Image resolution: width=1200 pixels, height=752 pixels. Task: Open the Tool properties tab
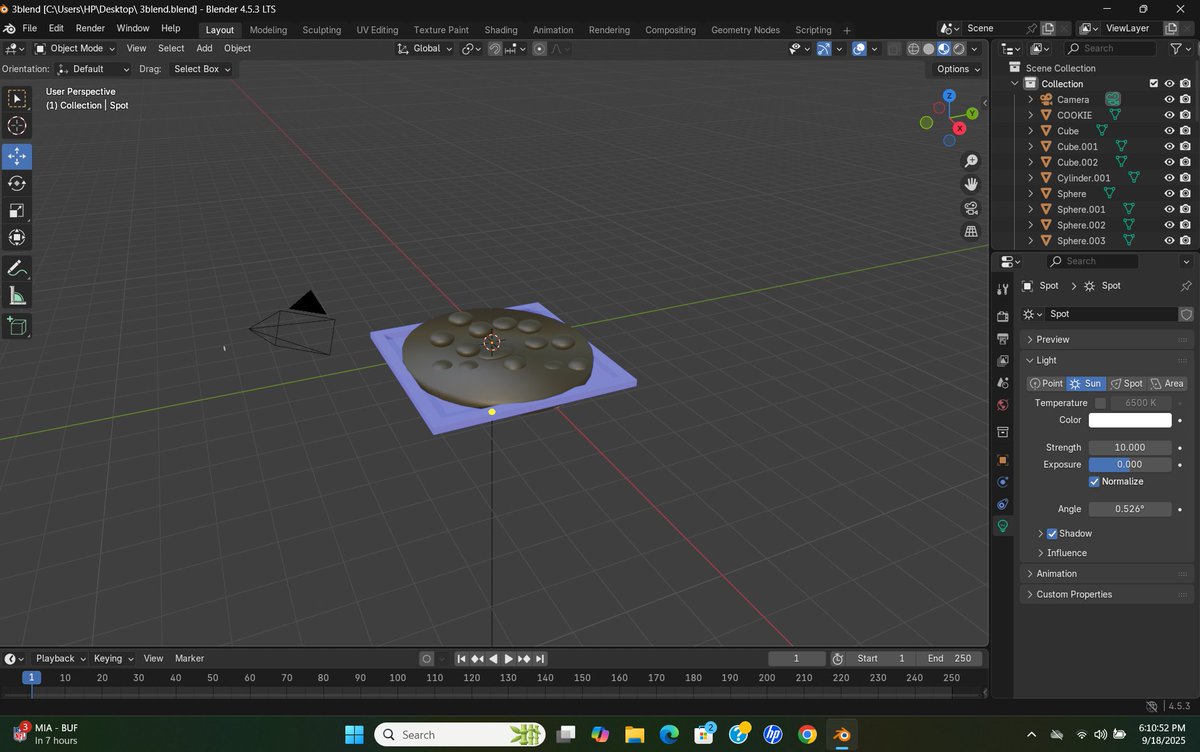(1003, 289)
